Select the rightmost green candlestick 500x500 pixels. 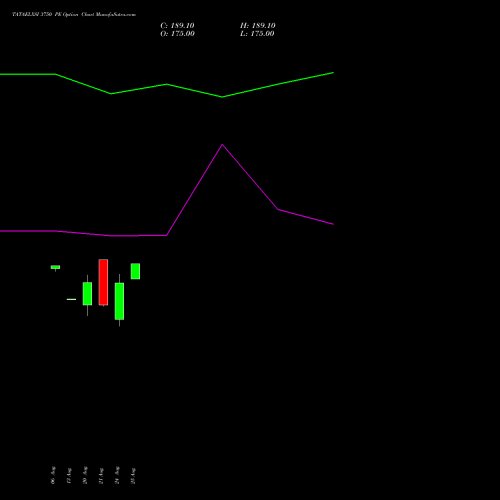pos(135,271)
